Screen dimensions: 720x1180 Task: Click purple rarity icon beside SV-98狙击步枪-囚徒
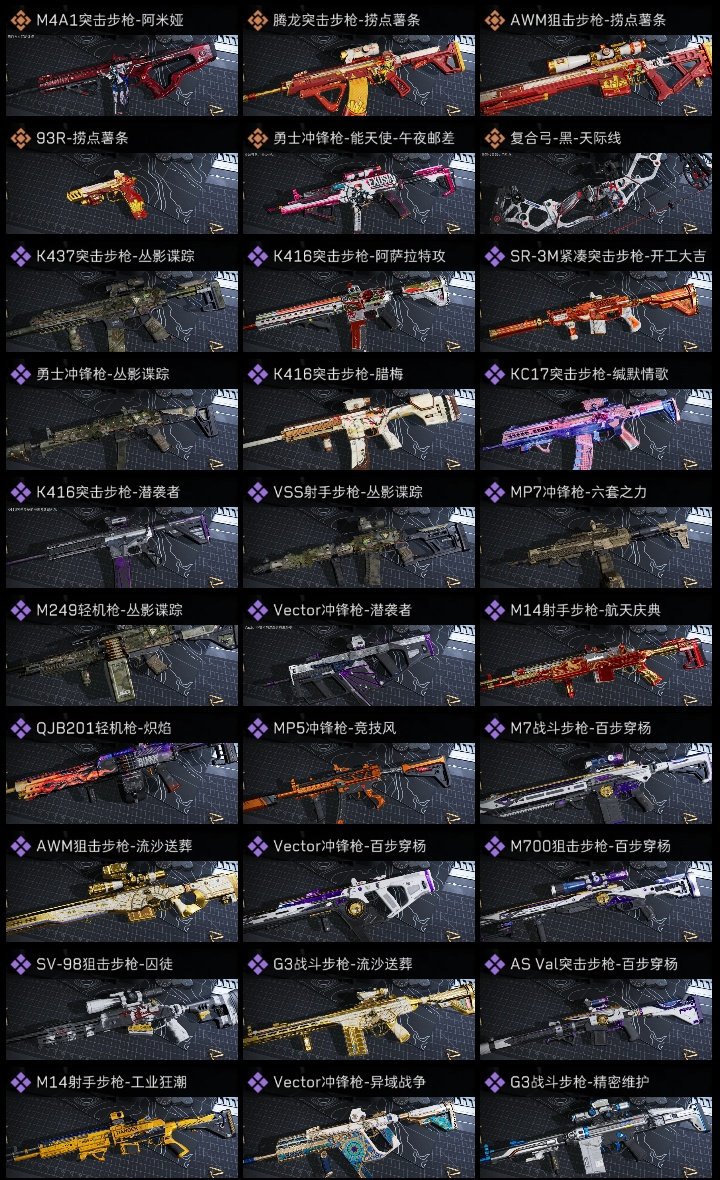(21, 964)
